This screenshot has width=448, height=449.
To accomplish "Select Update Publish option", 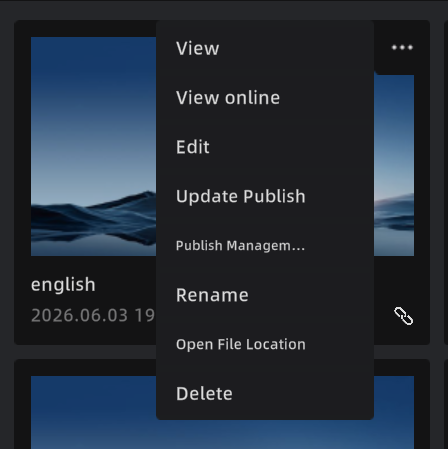I will 265,196.
